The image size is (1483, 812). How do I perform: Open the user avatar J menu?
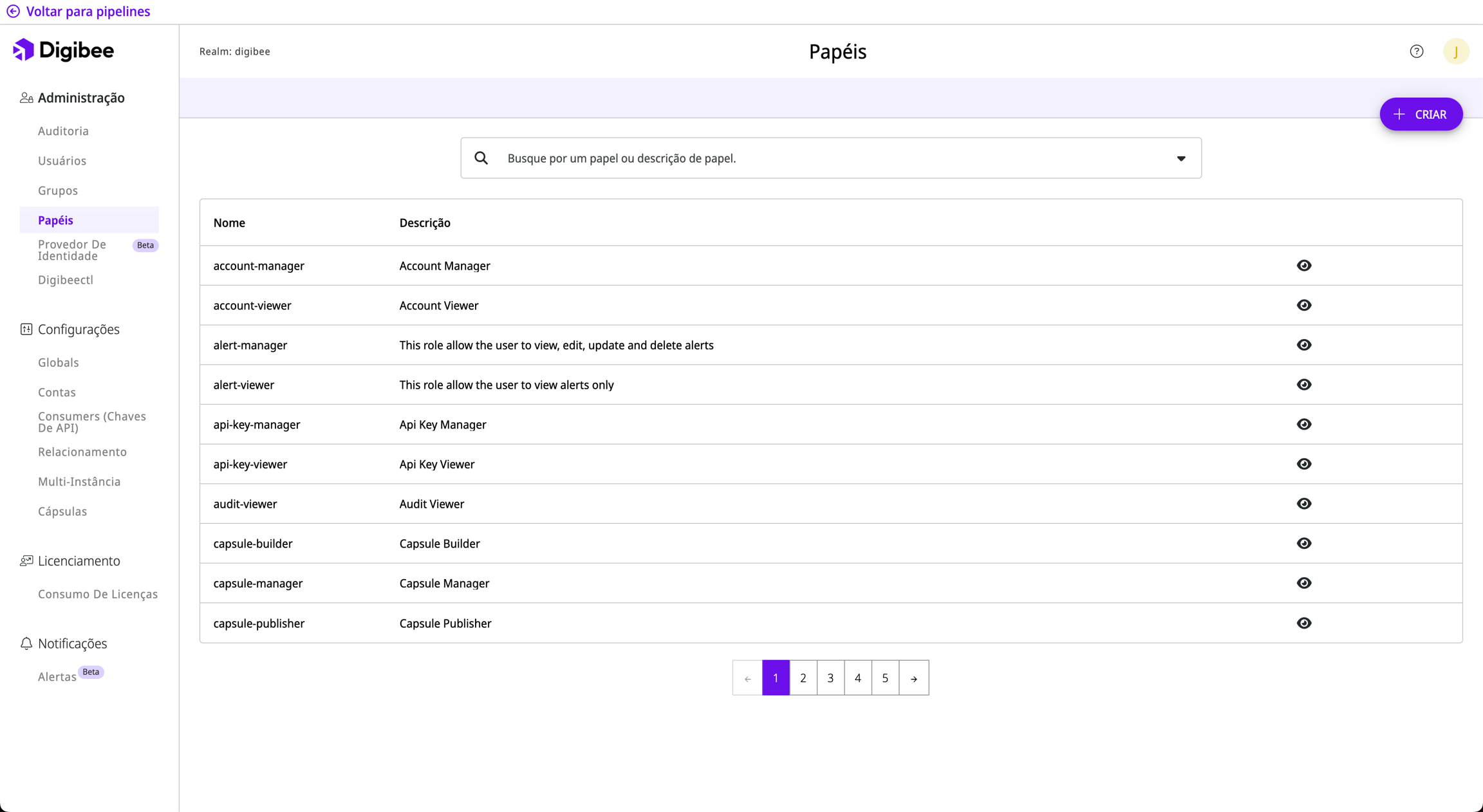click(x=1455, y=51)
